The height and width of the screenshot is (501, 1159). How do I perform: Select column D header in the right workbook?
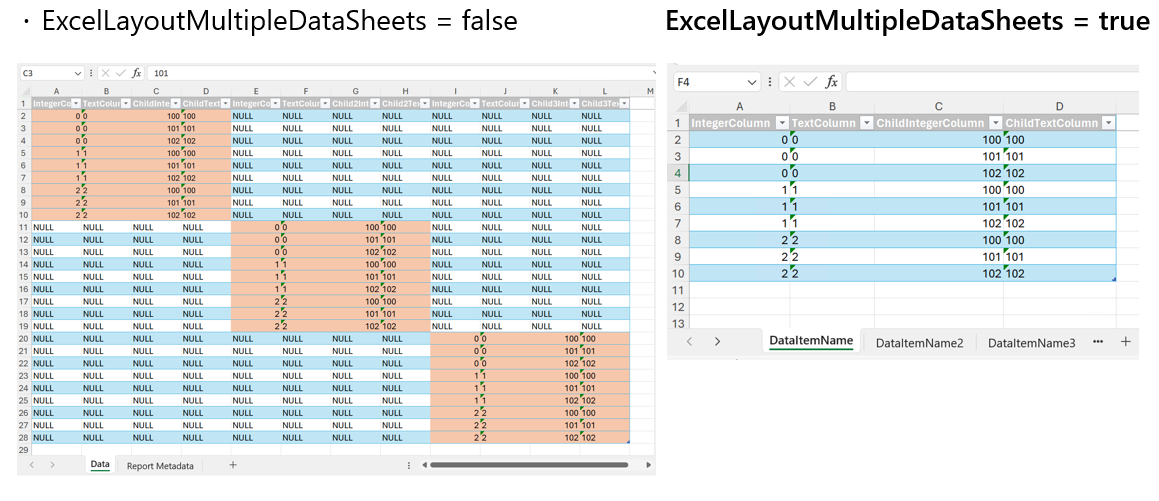pos(1059,106)
